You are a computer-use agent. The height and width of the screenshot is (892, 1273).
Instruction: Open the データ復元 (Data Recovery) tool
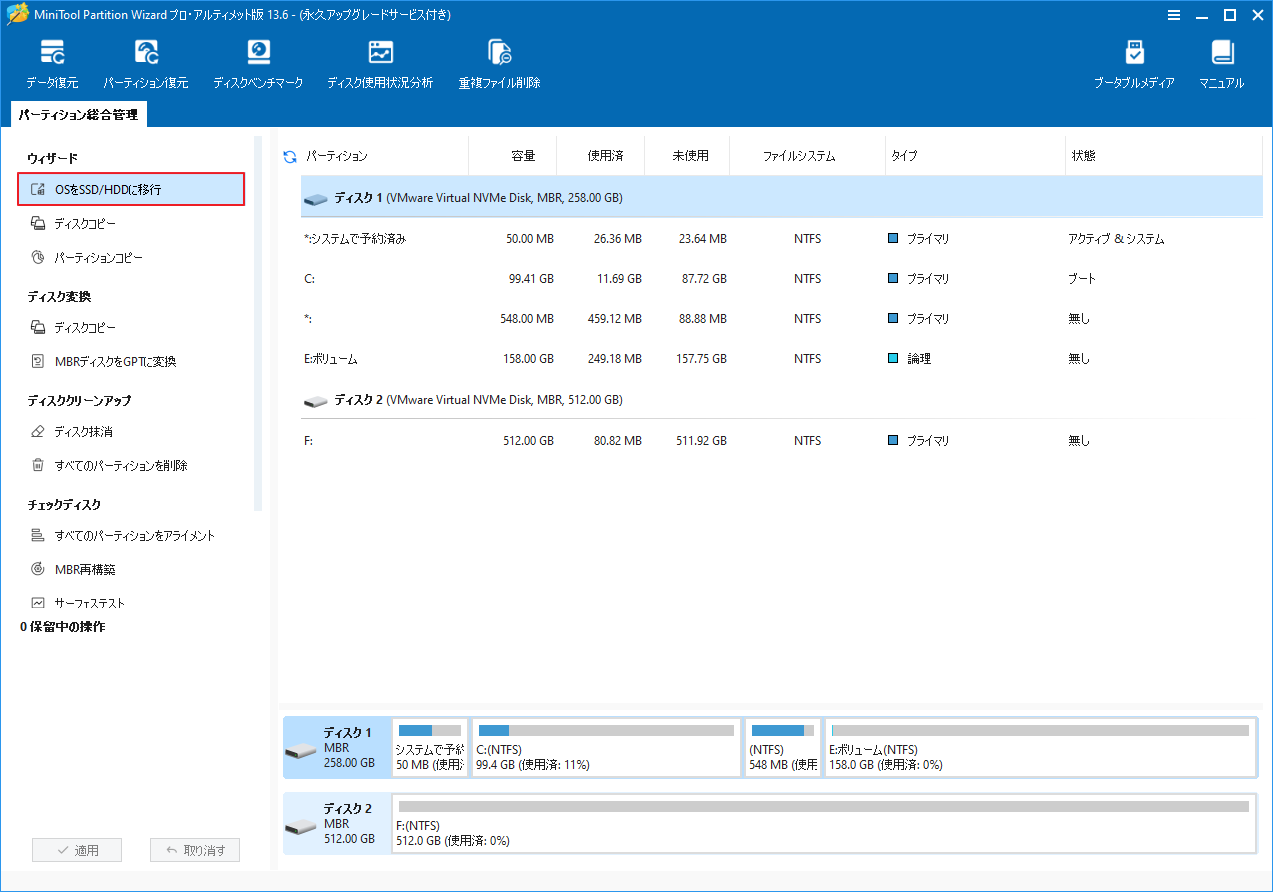(x=51, y=62)
